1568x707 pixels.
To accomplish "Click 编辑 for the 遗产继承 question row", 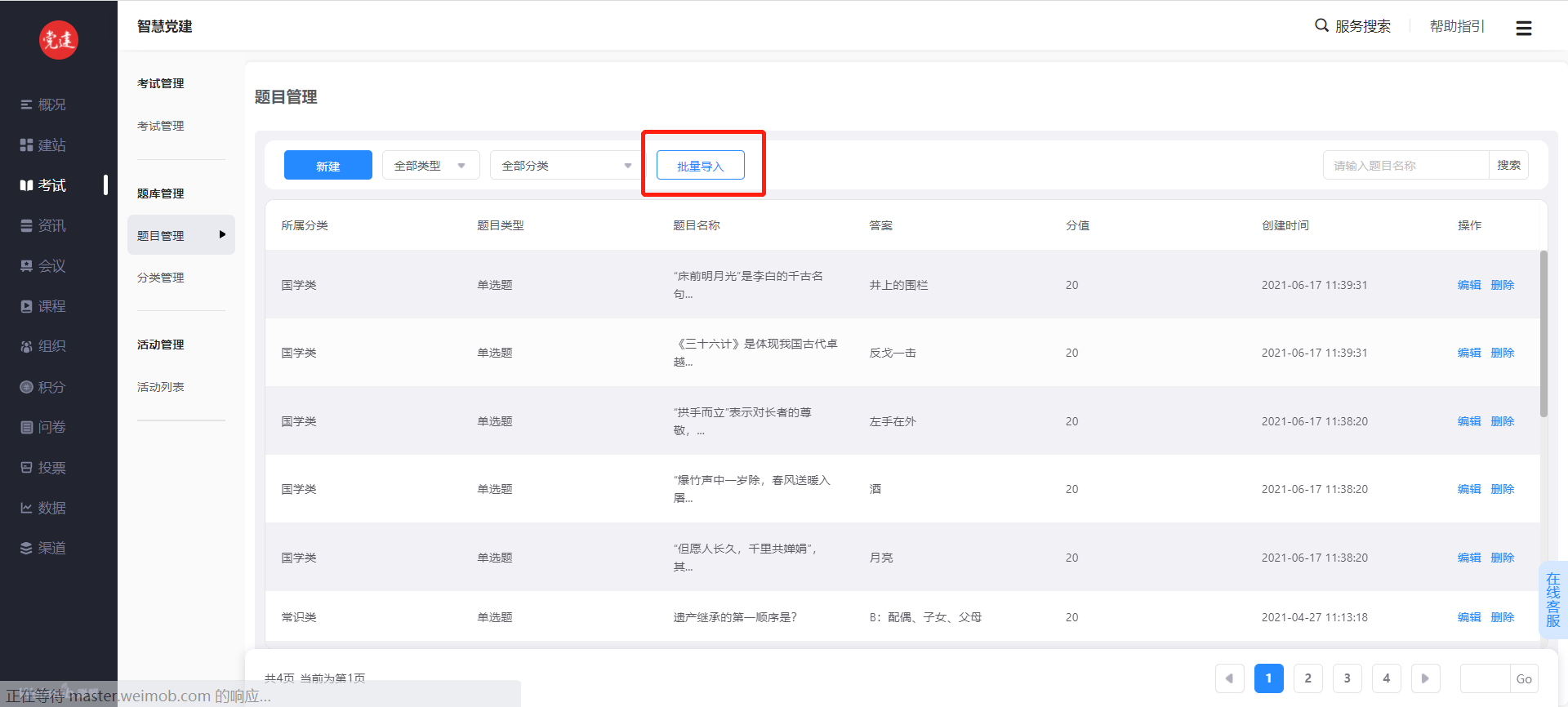I will point(1468,617).
